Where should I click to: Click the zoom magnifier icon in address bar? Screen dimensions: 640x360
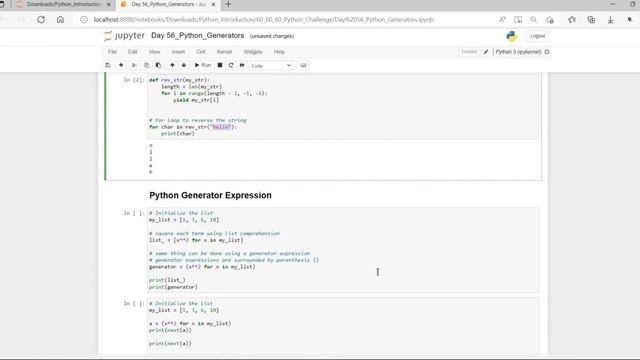(x=533, y=20)
